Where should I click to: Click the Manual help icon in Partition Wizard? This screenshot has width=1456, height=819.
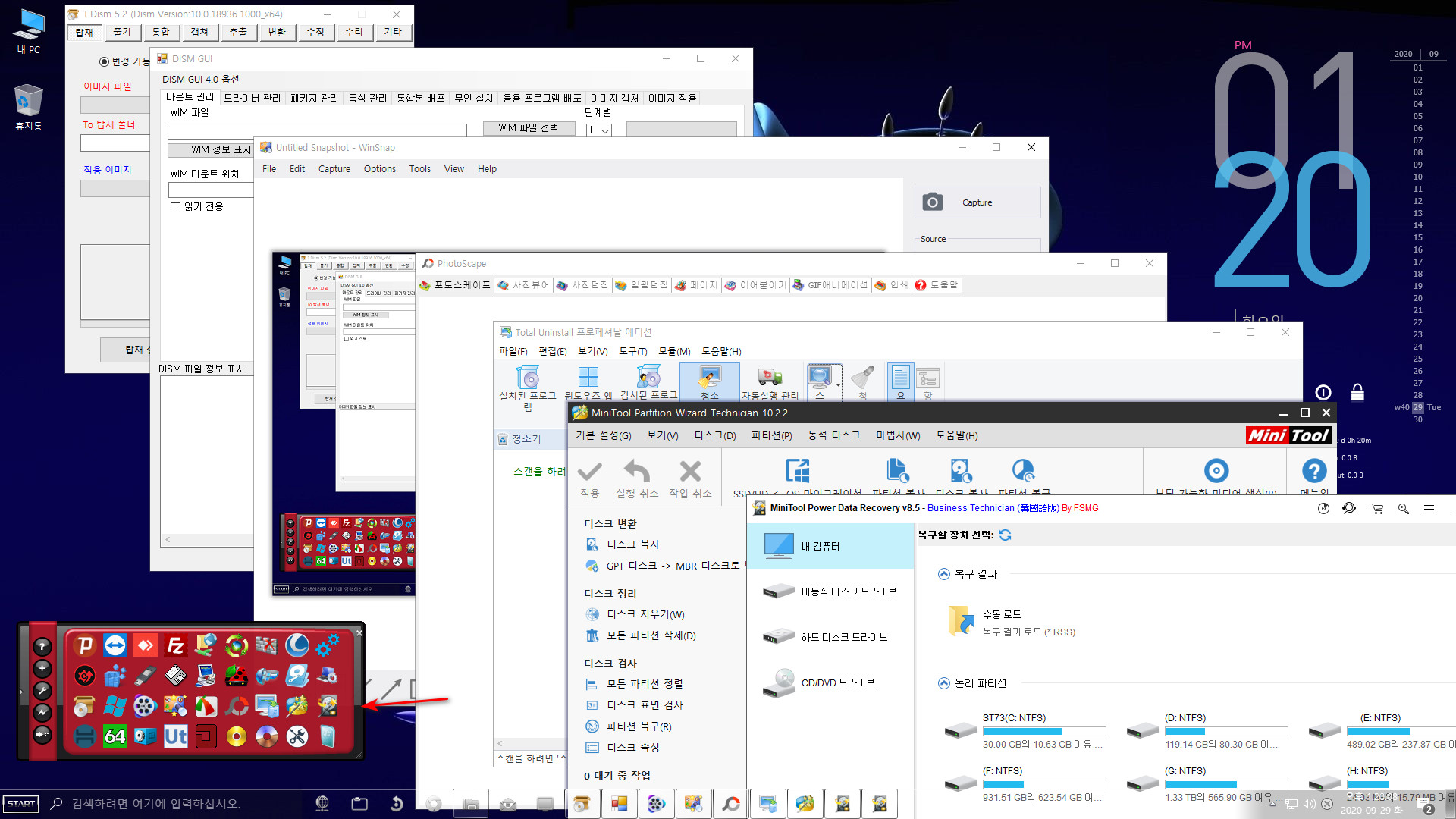1314,470
